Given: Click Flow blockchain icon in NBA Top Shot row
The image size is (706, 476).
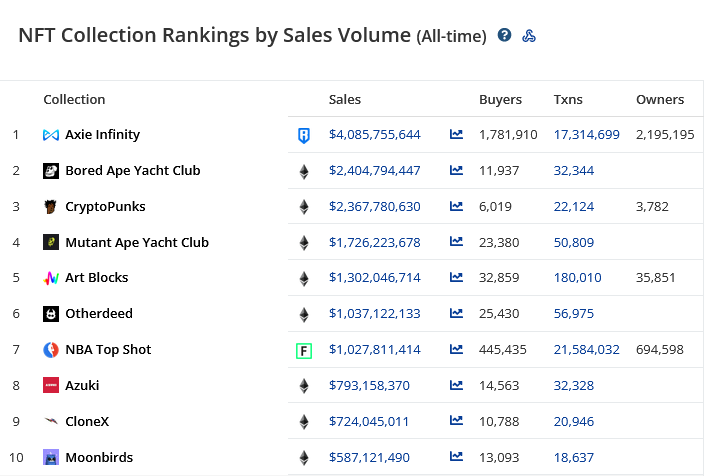Looking at the screenshot, I should 304,351.
